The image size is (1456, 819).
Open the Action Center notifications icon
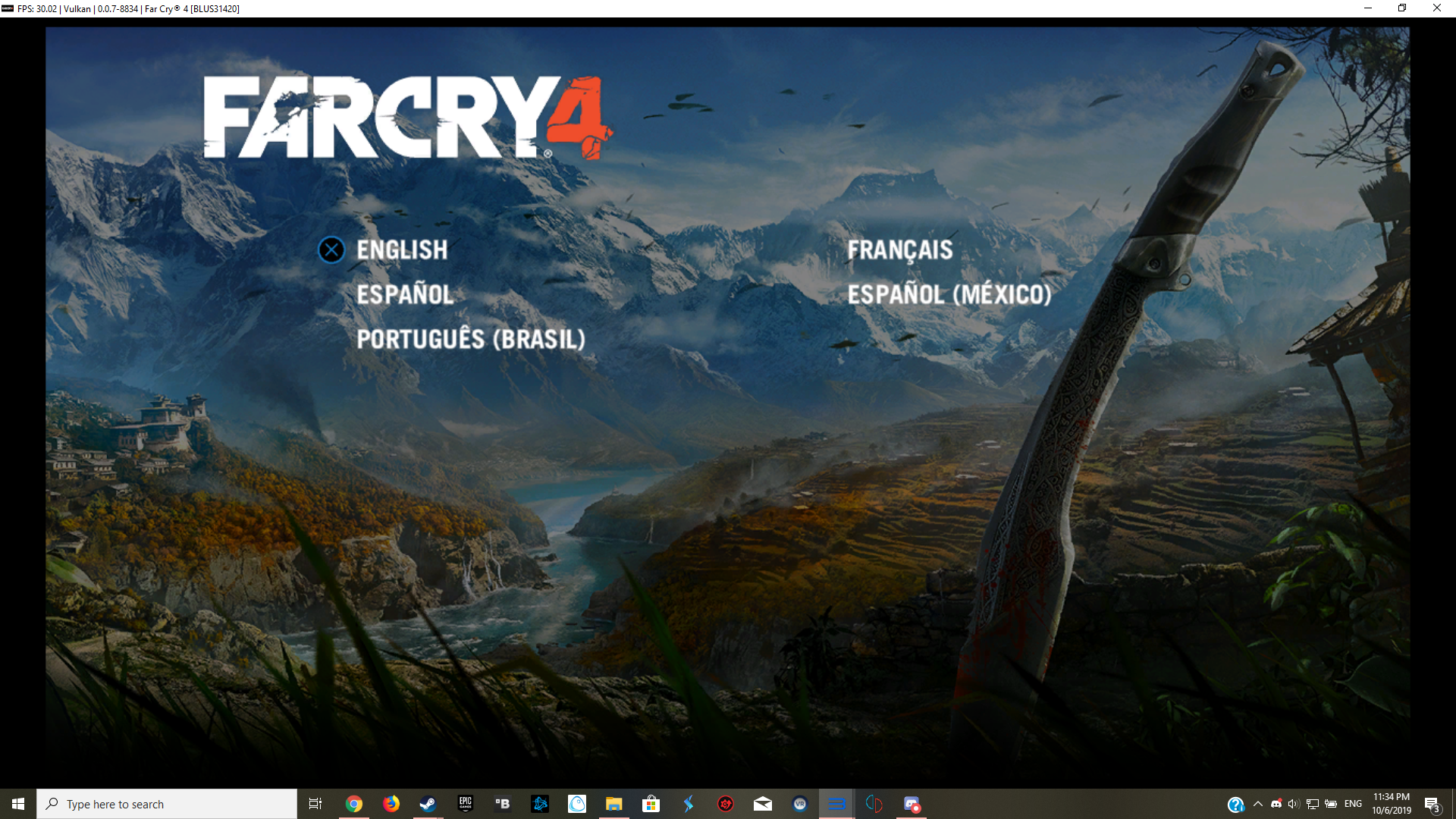click(x=1432, y=804)
